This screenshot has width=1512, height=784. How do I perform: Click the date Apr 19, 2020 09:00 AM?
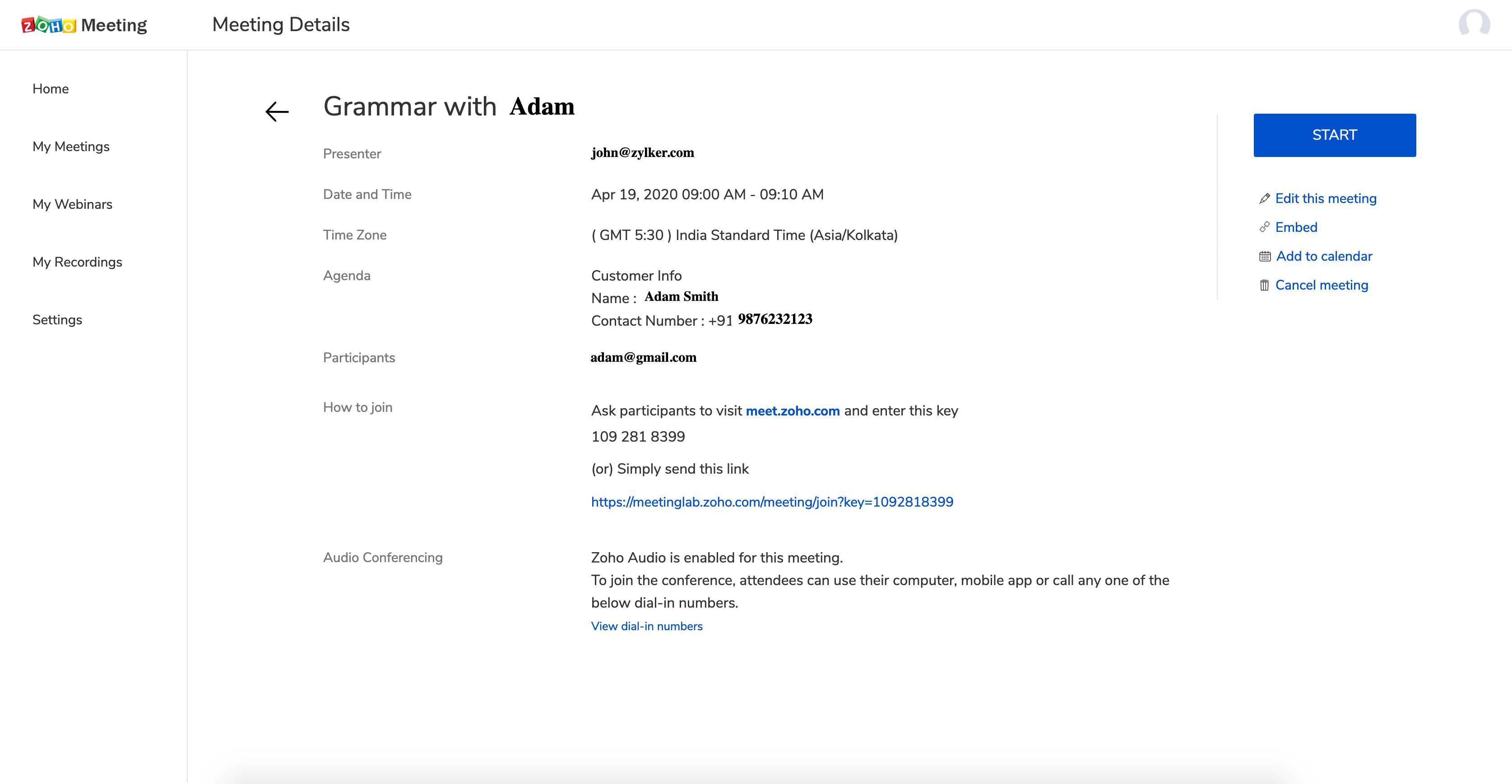(668, 194)
